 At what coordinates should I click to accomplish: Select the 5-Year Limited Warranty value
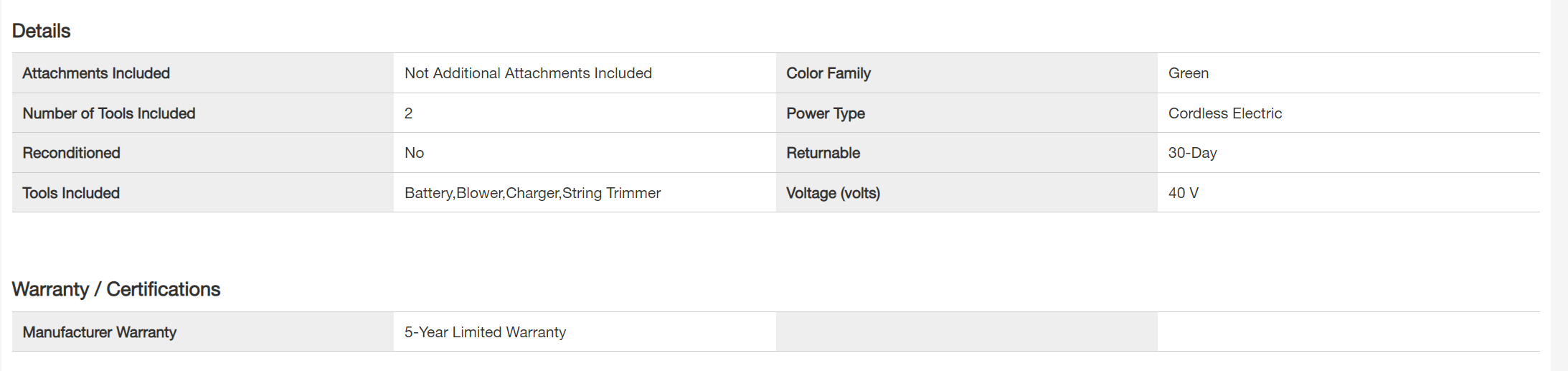point(486,332)
